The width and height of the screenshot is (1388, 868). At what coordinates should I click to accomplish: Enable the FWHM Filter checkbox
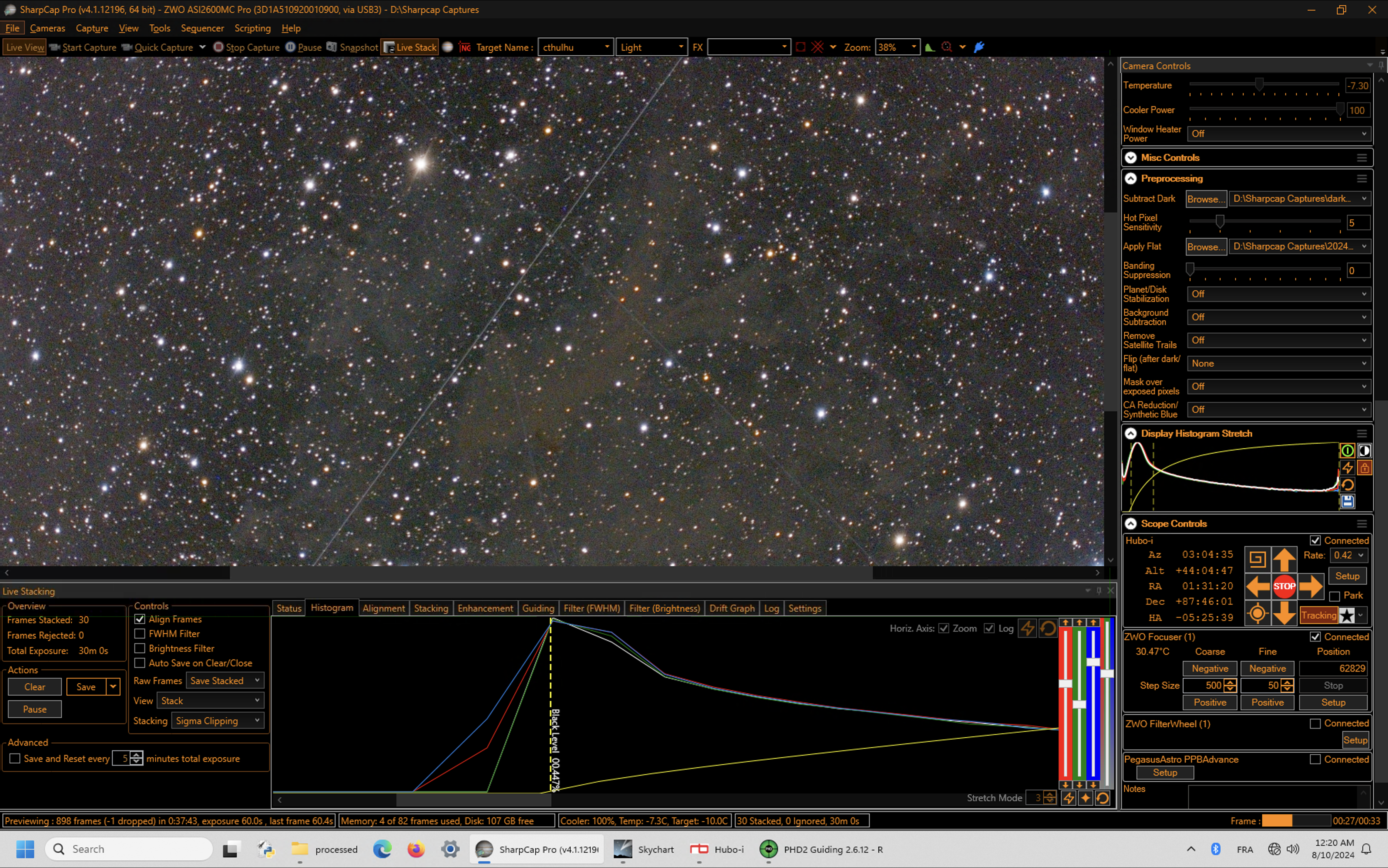coord(140,634)
